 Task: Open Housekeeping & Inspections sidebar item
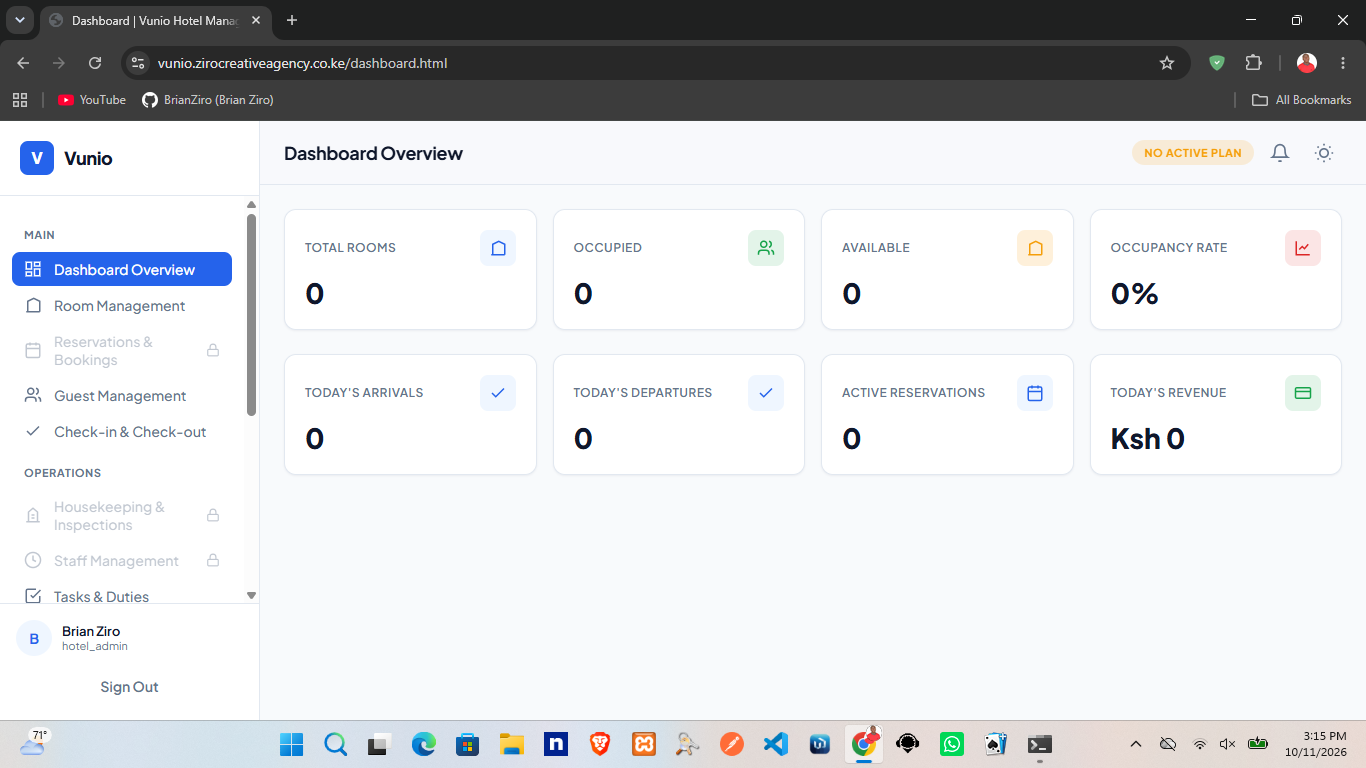122,516
